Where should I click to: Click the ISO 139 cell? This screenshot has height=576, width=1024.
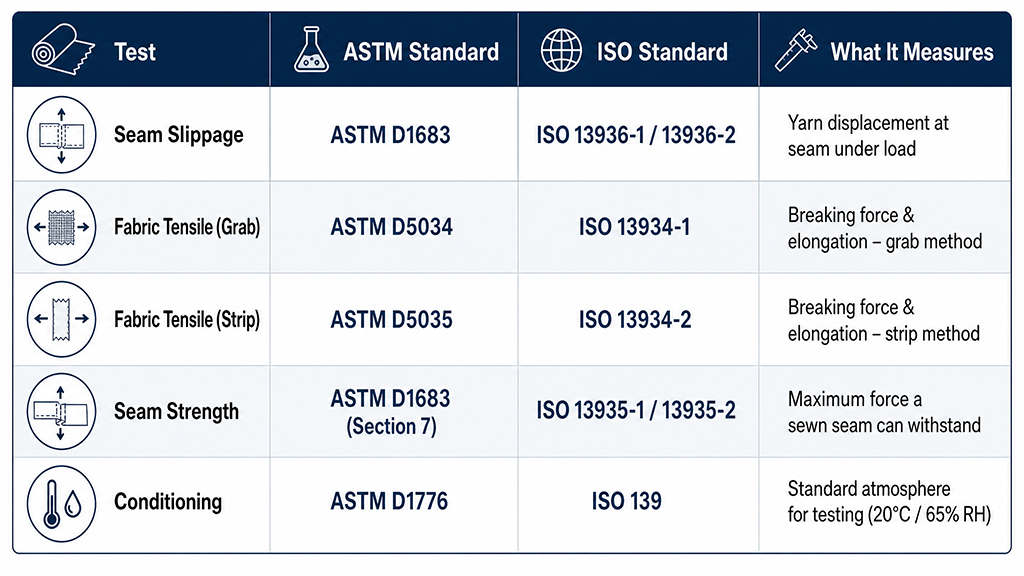click(x=639, y=504)
